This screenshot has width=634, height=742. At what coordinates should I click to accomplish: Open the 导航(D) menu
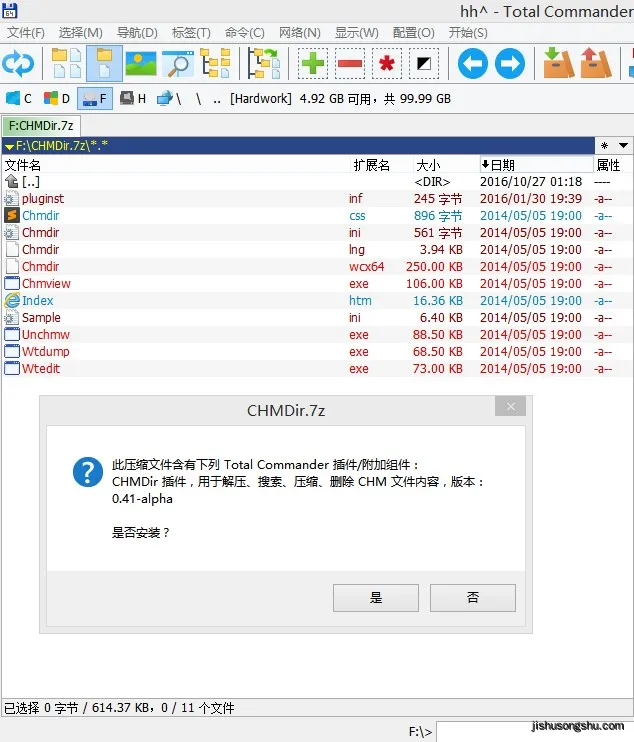click(x=137, y=33)
